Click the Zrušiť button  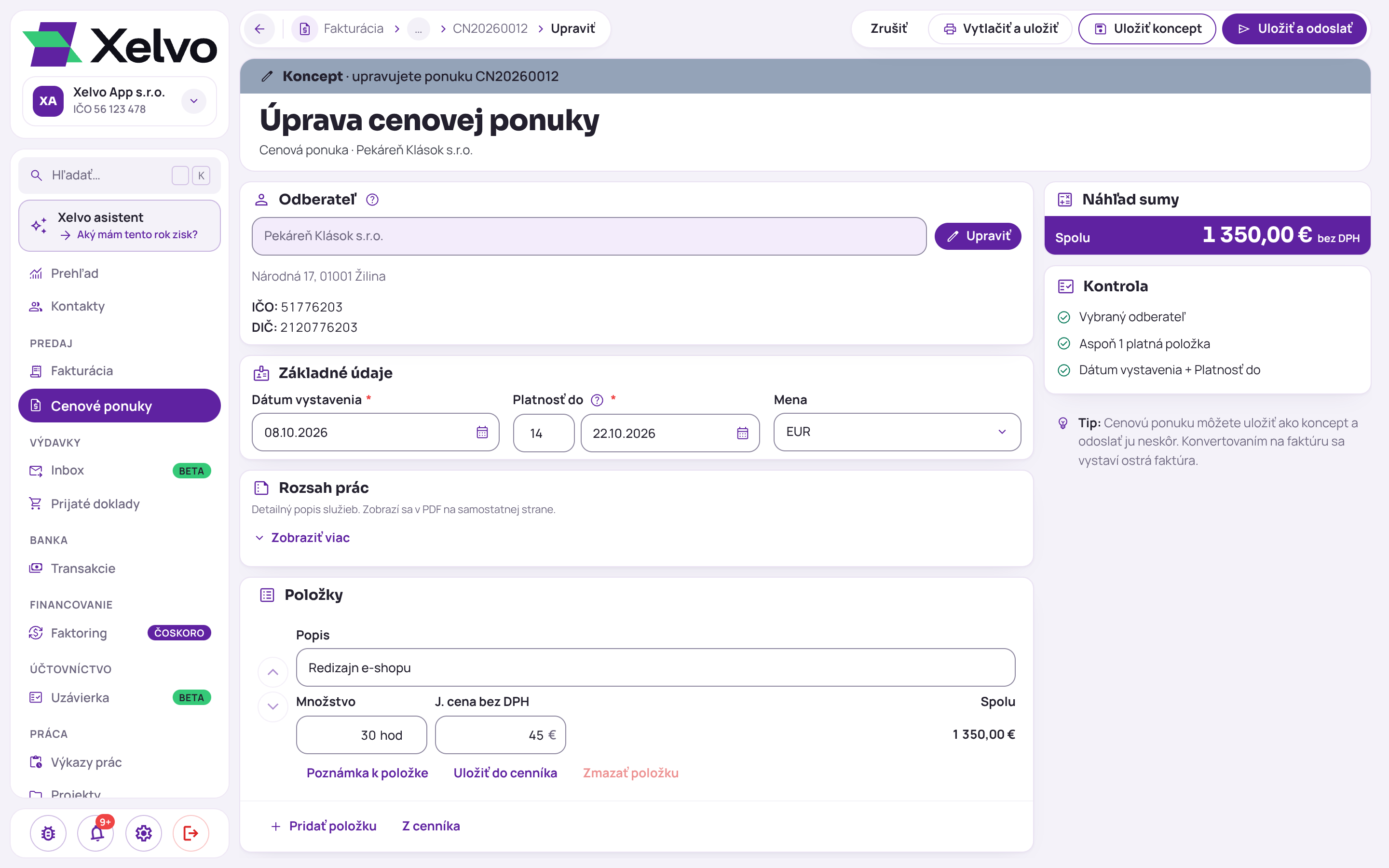888,29
